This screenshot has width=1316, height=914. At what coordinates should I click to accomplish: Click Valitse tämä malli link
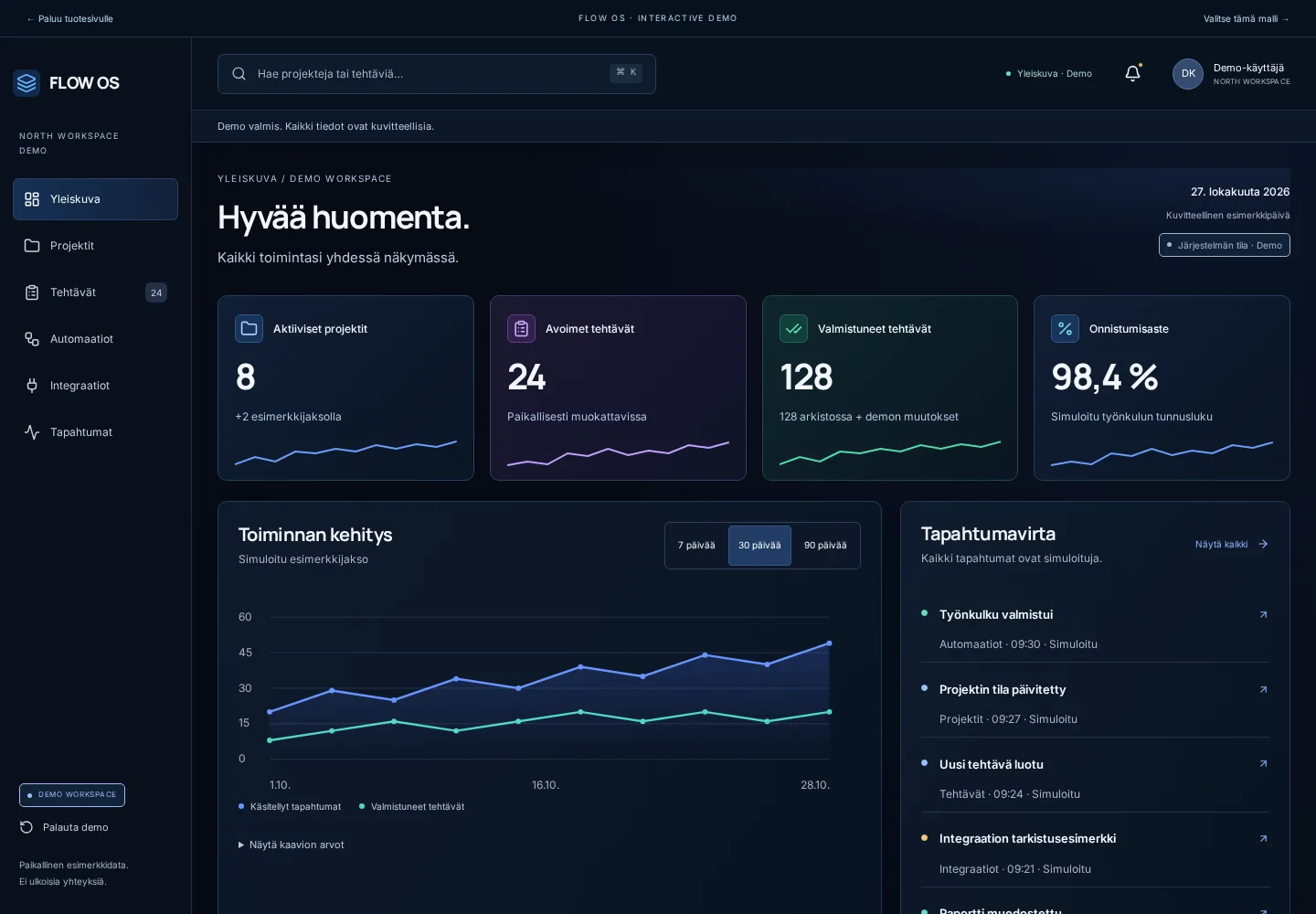(1247, 19)
